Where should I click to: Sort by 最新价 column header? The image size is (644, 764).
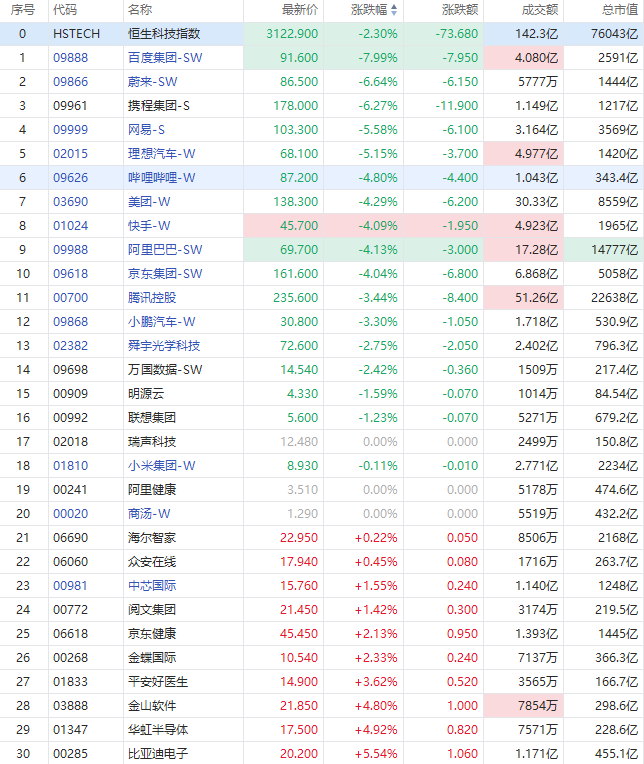click(300, 10)
